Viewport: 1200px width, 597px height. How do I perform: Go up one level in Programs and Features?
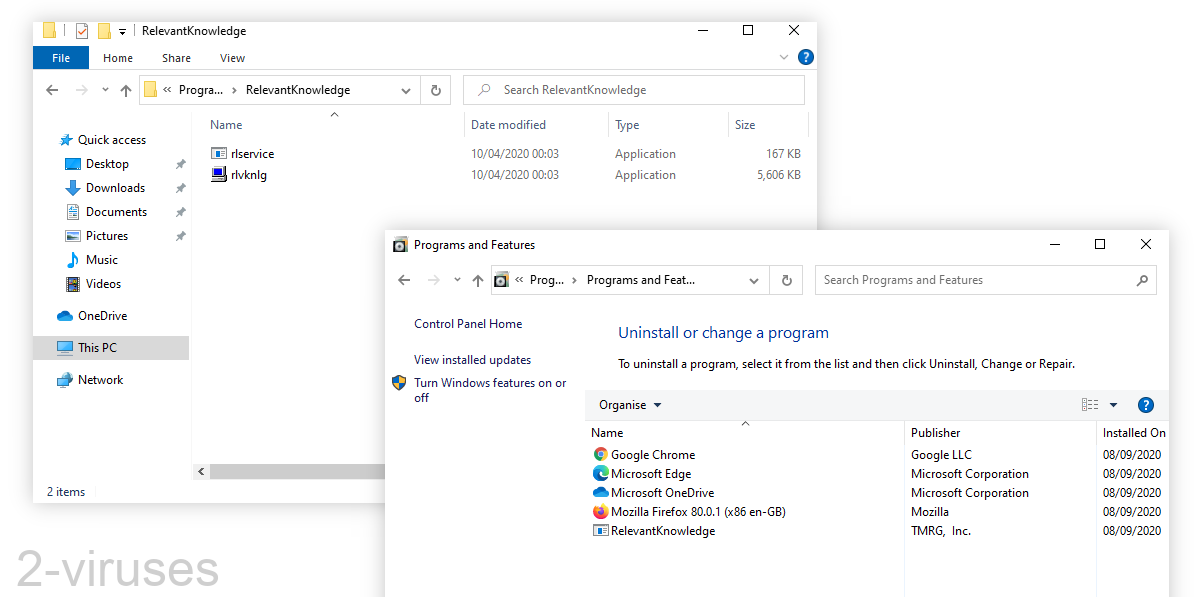coord(478,280)
